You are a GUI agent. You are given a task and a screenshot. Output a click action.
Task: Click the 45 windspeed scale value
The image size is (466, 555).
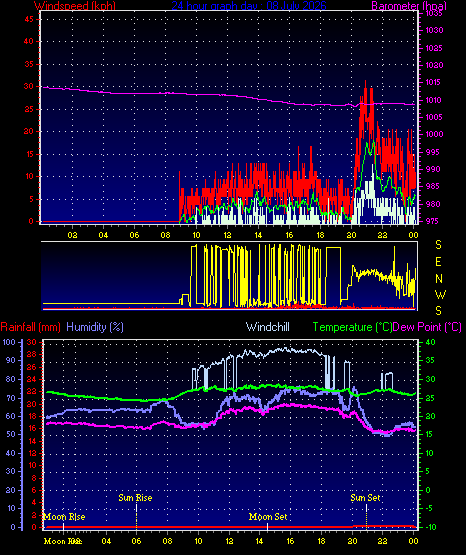pyautogui.click(x=29, y=19)
